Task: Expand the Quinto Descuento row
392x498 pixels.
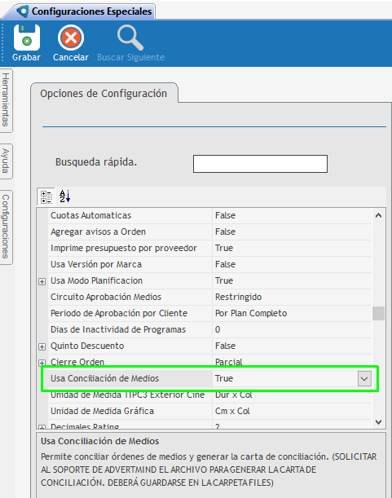Action: tap(42, 347)
